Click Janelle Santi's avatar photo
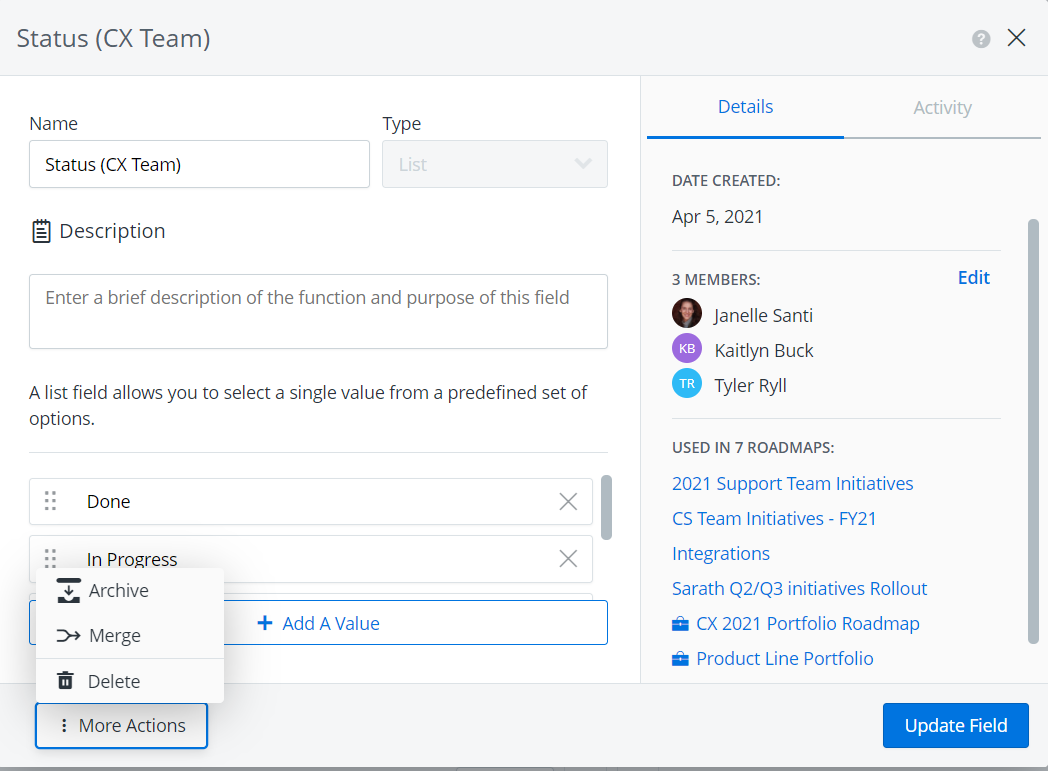 (x=687, y=315)
